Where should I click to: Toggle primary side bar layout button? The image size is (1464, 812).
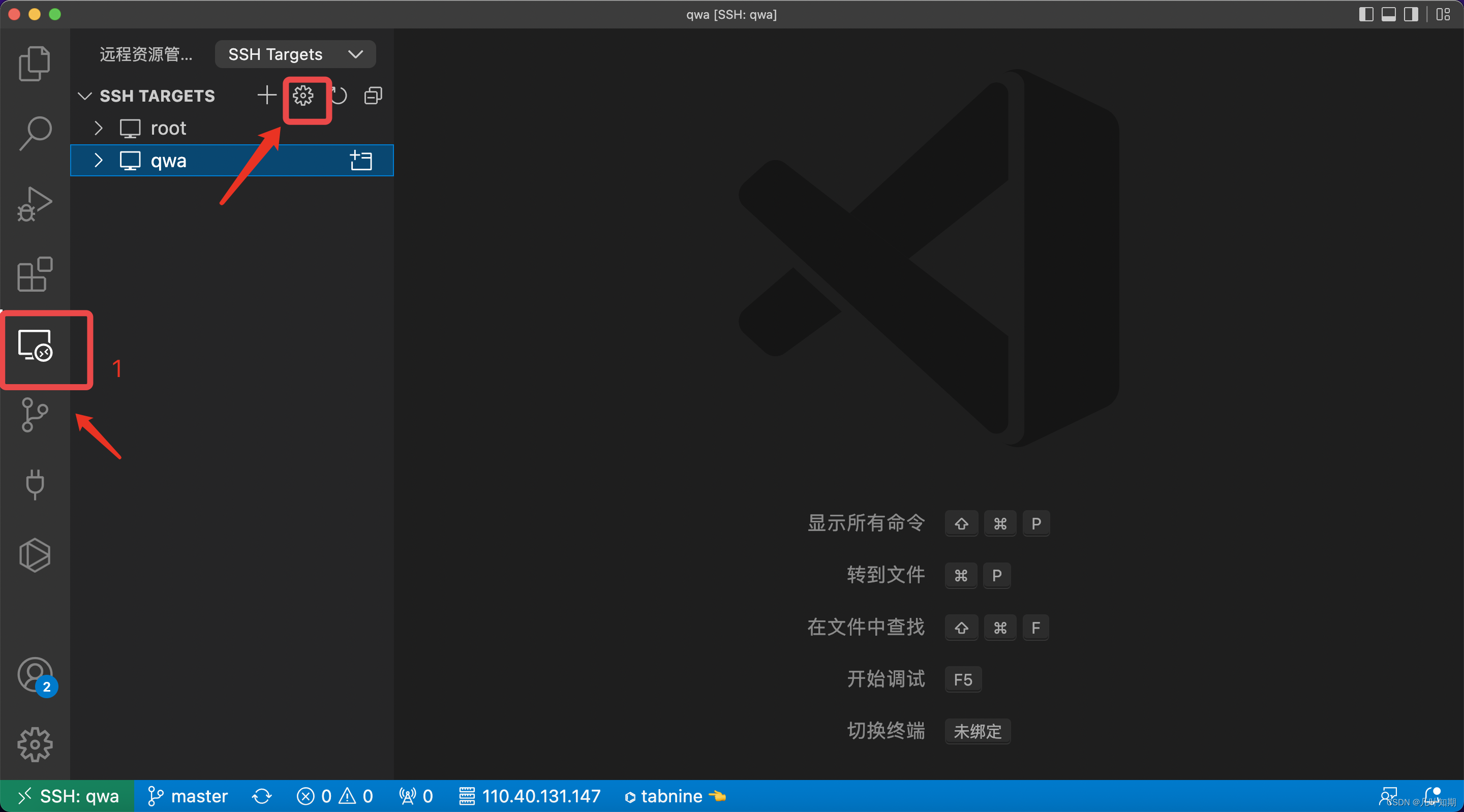coord(1366,14)
